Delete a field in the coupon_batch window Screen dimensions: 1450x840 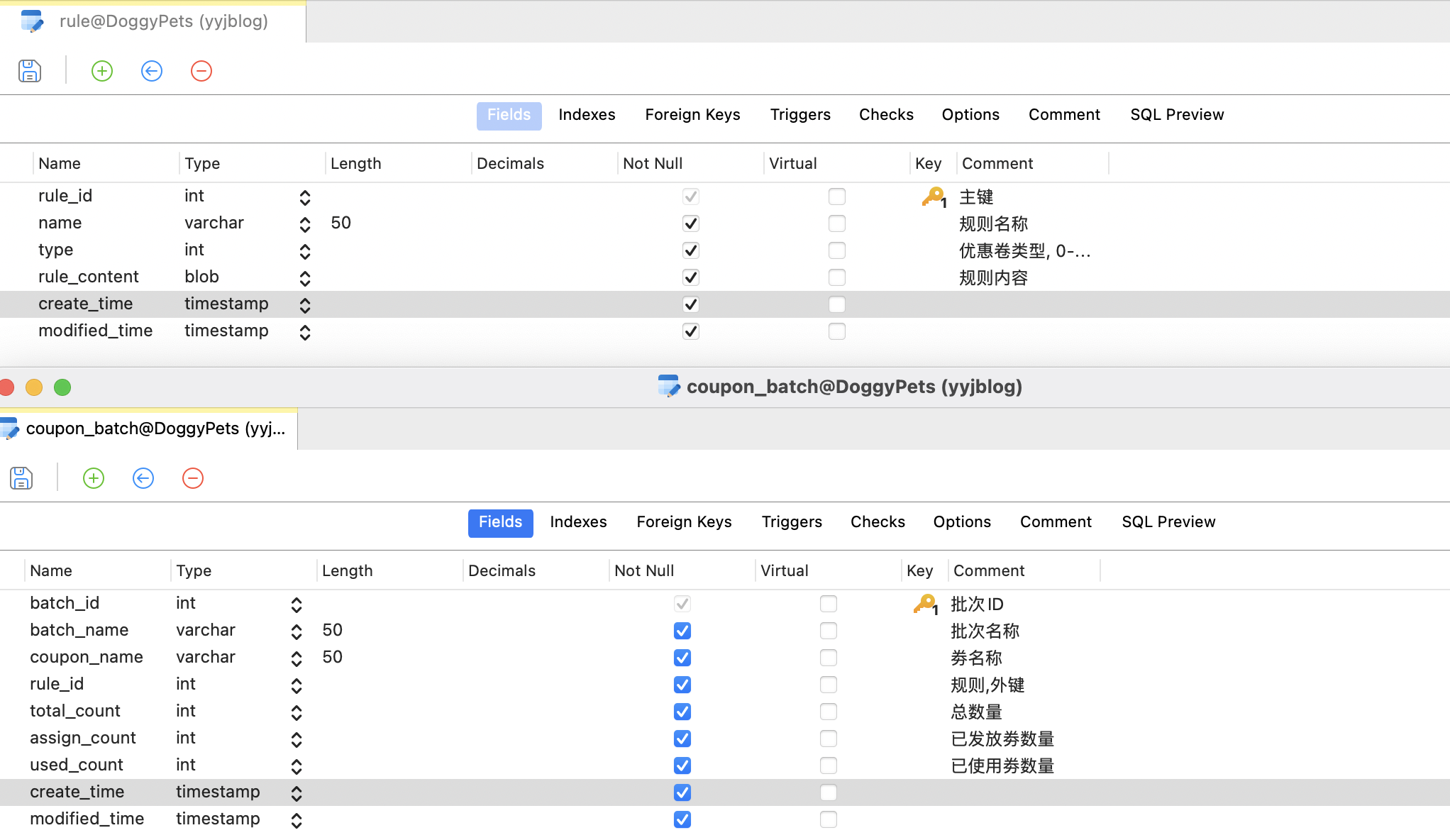click(193, 478)
